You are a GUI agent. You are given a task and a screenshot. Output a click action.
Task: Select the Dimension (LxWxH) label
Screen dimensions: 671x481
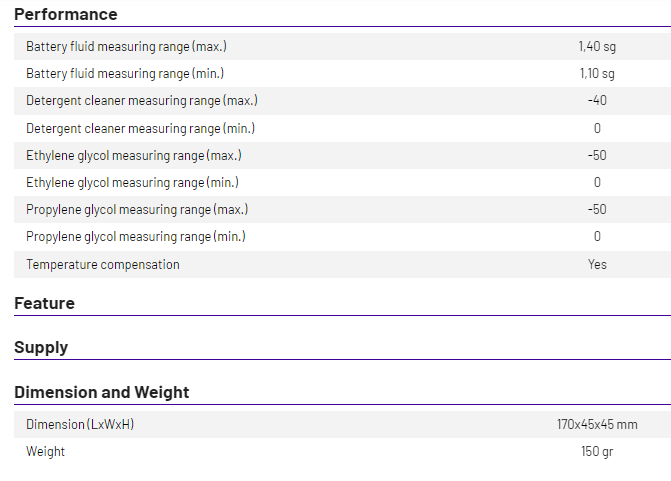pos(80,425)
